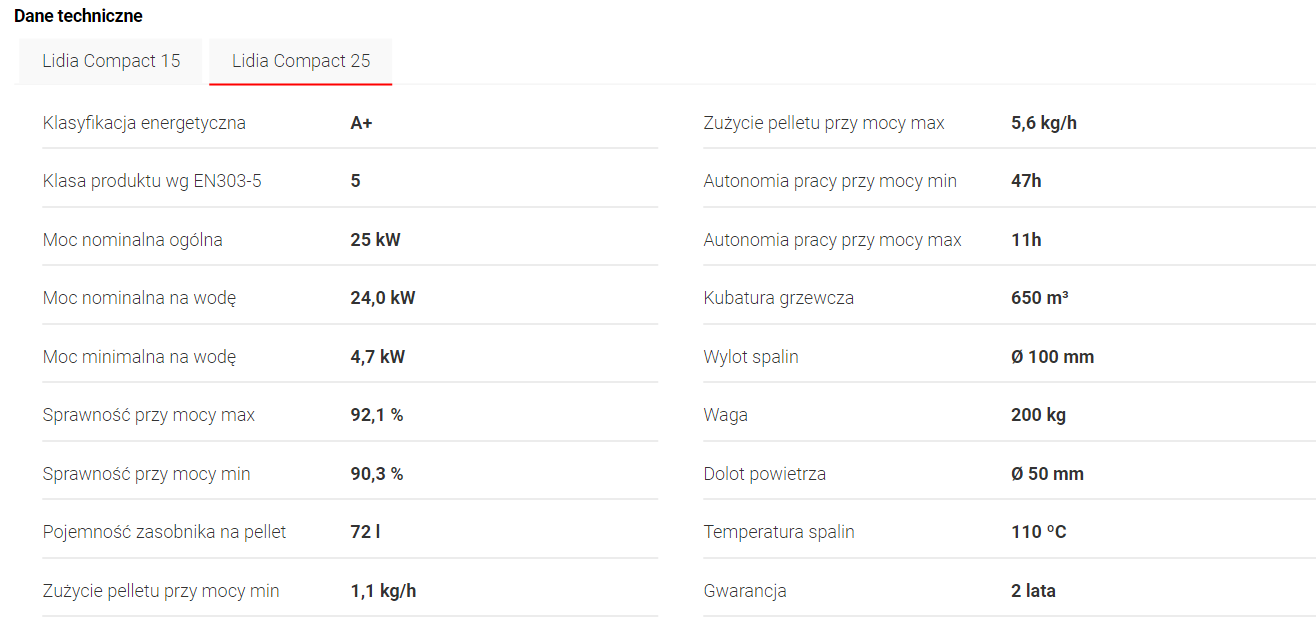Click the Pojemność zasobnika na pellet label
Image resolution: width=1316 pixels, height=621 pixels.
pos(164,532)
